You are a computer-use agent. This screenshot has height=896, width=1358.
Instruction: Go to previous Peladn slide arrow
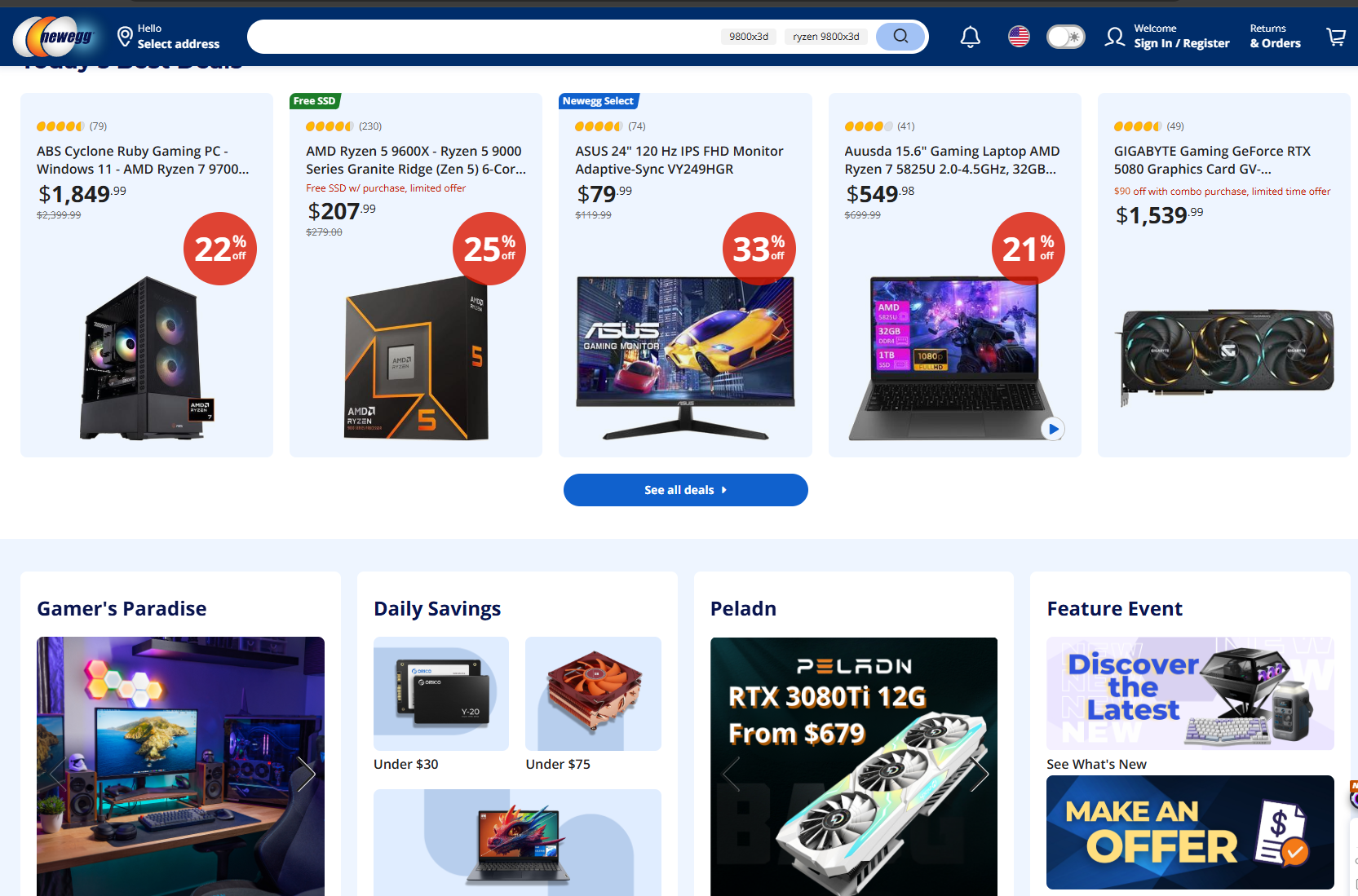(732, 774)
